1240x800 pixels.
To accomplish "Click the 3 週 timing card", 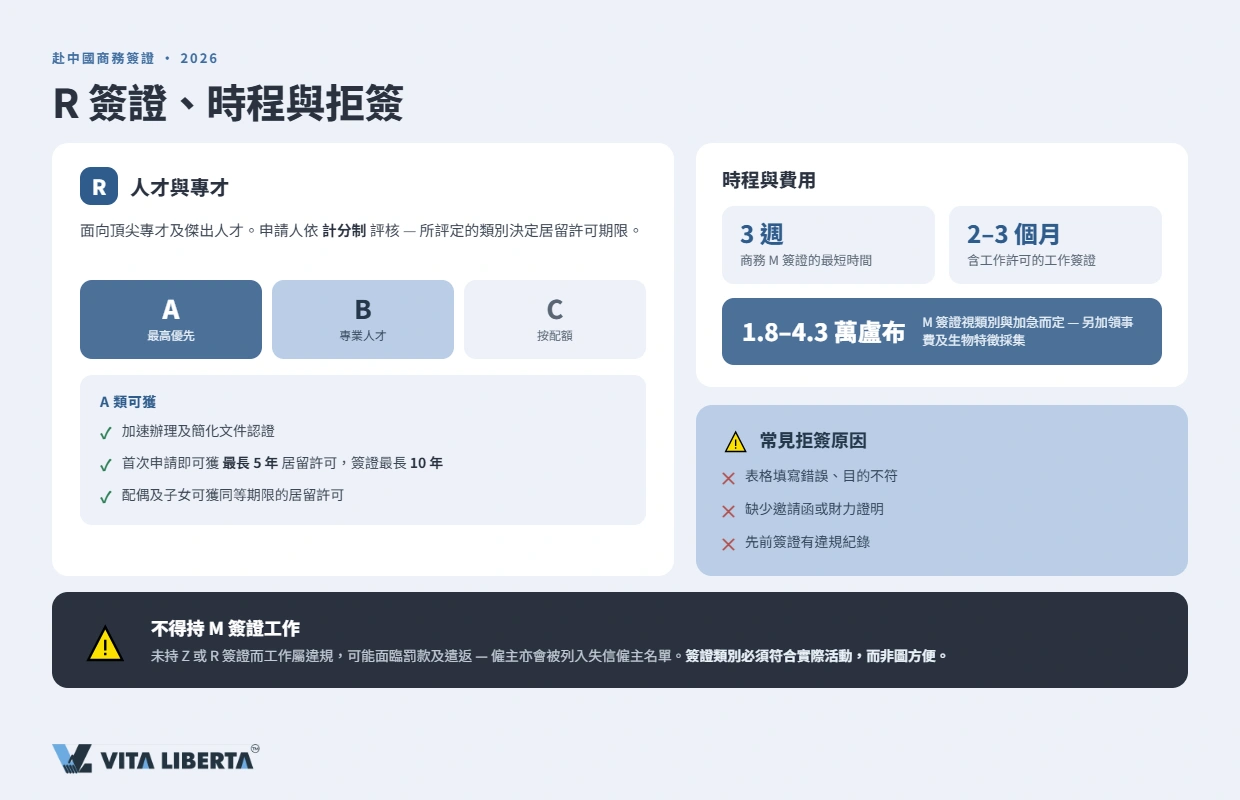I will pos(828,245).
